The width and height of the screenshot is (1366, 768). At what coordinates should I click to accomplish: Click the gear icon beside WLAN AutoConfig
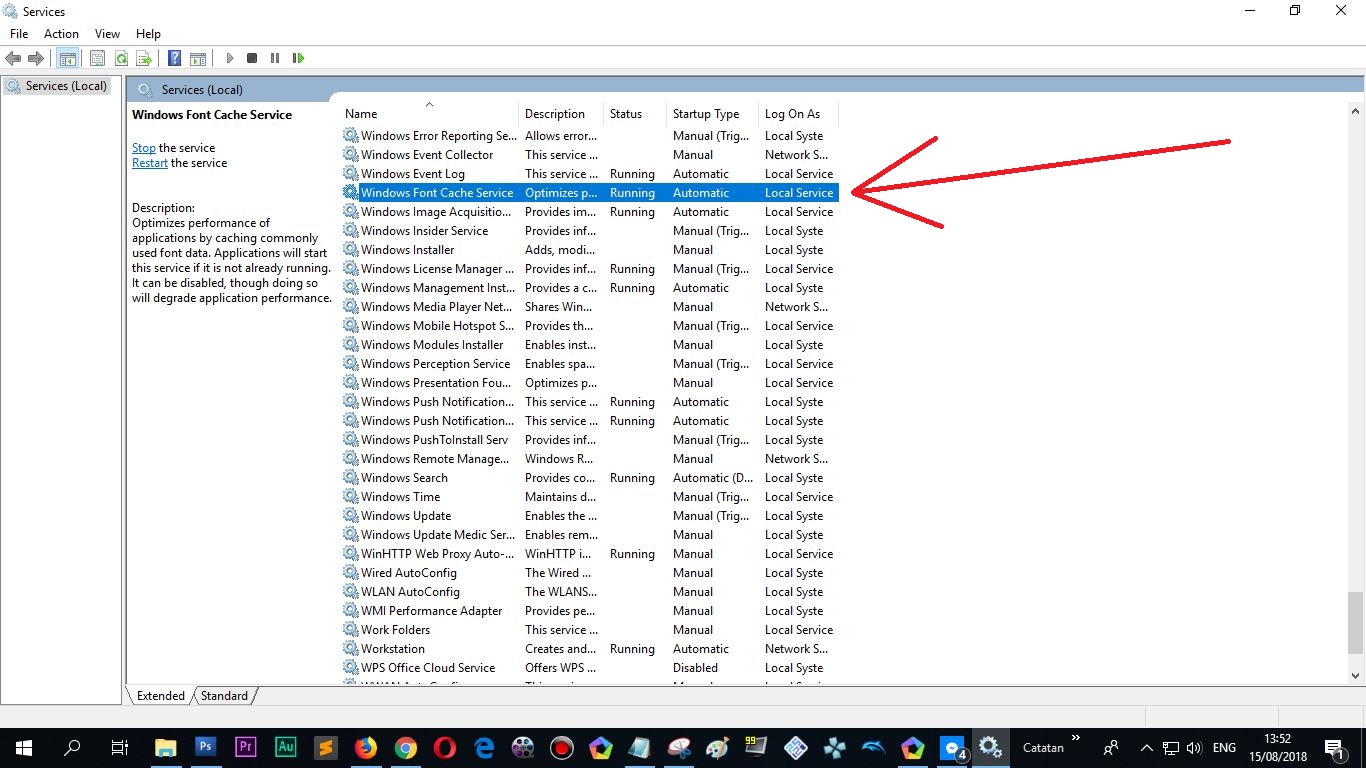[x=350, y=592]
